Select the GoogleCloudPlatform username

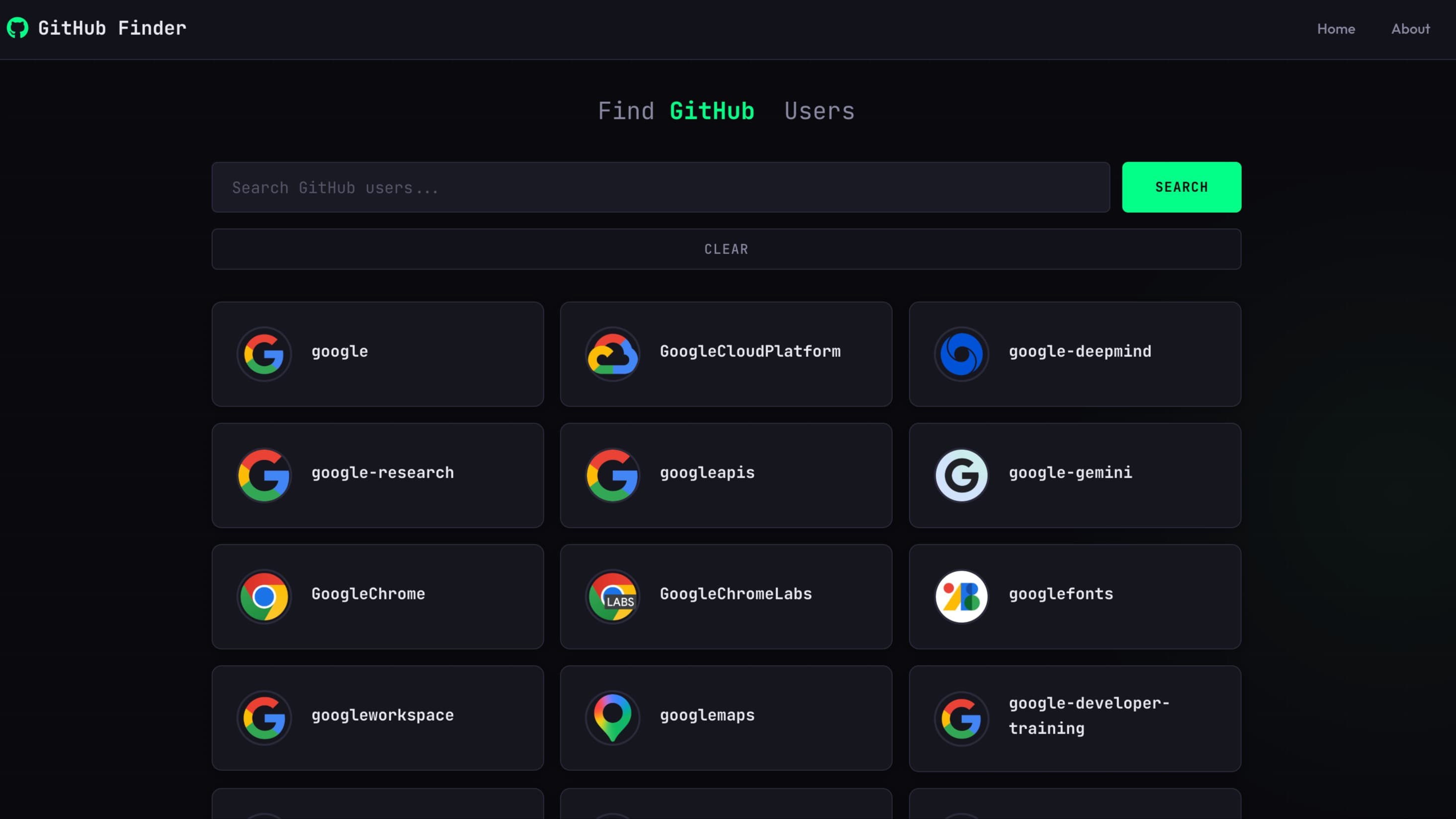pos(750,351)
